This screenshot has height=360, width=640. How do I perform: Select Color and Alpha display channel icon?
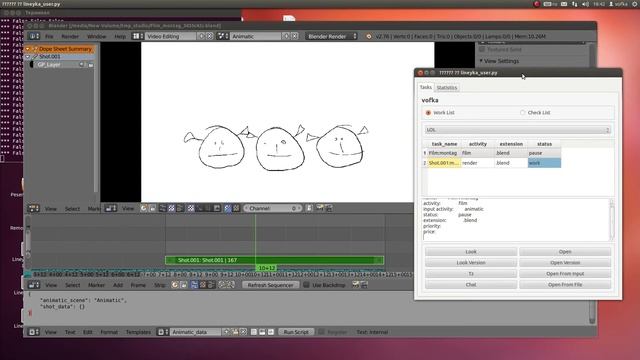[x=228, y=209]
